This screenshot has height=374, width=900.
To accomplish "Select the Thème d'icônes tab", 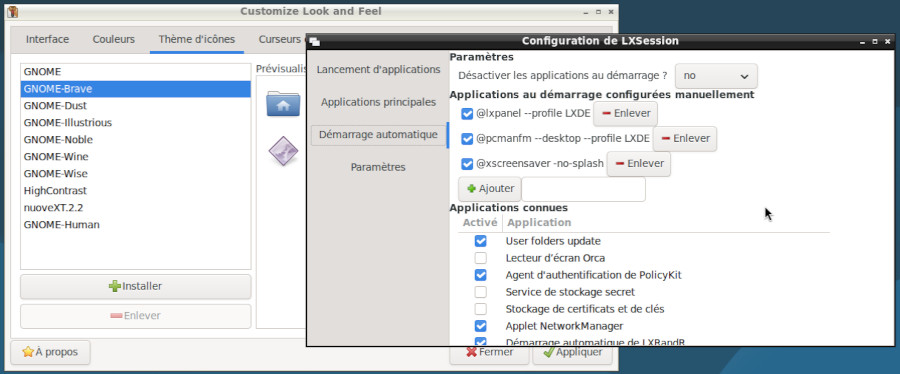I will (197, 40).
